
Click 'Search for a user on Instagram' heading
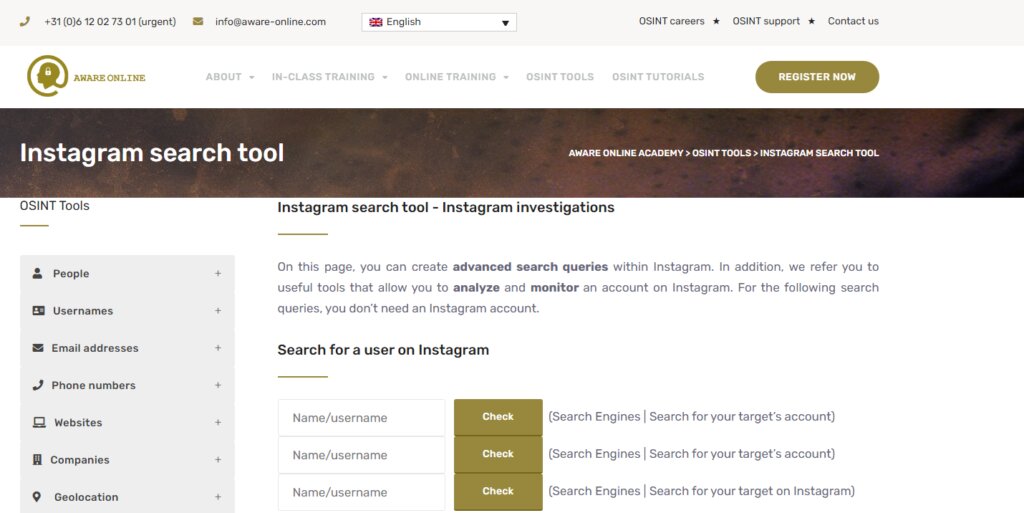pyautogui.click(x=383, y=350)
